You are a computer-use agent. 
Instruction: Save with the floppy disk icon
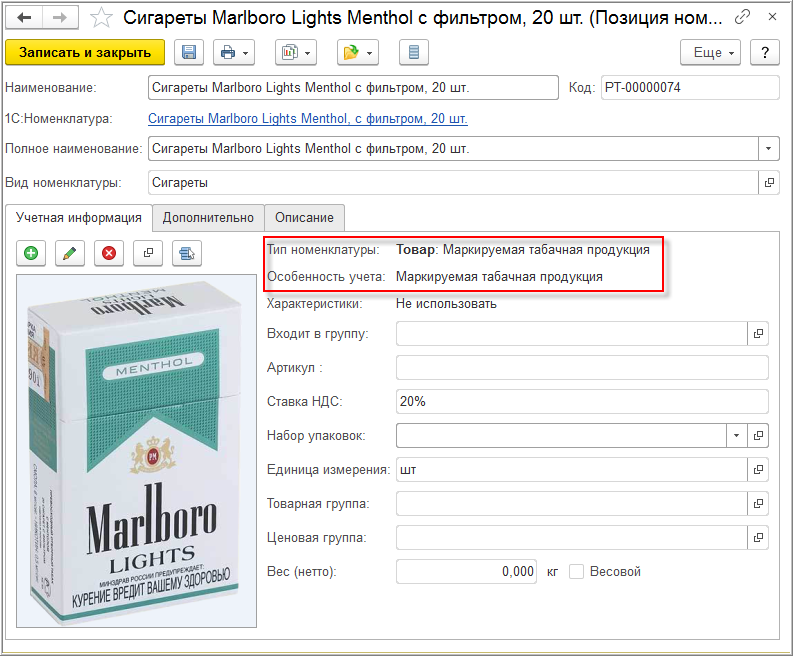point(189,52)
